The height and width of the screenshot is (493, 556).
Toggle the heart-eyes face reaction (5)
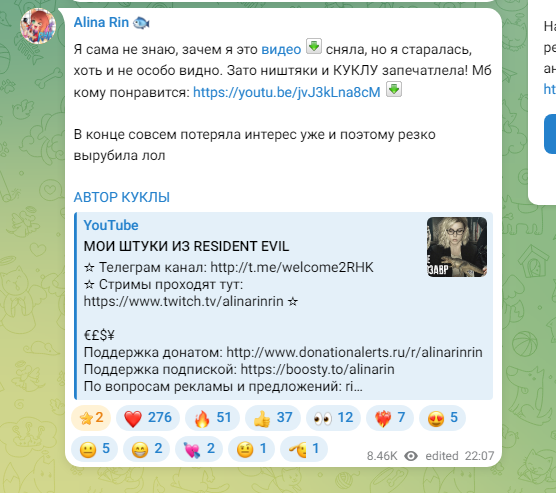pyautogui.click(x=442, y=418)
